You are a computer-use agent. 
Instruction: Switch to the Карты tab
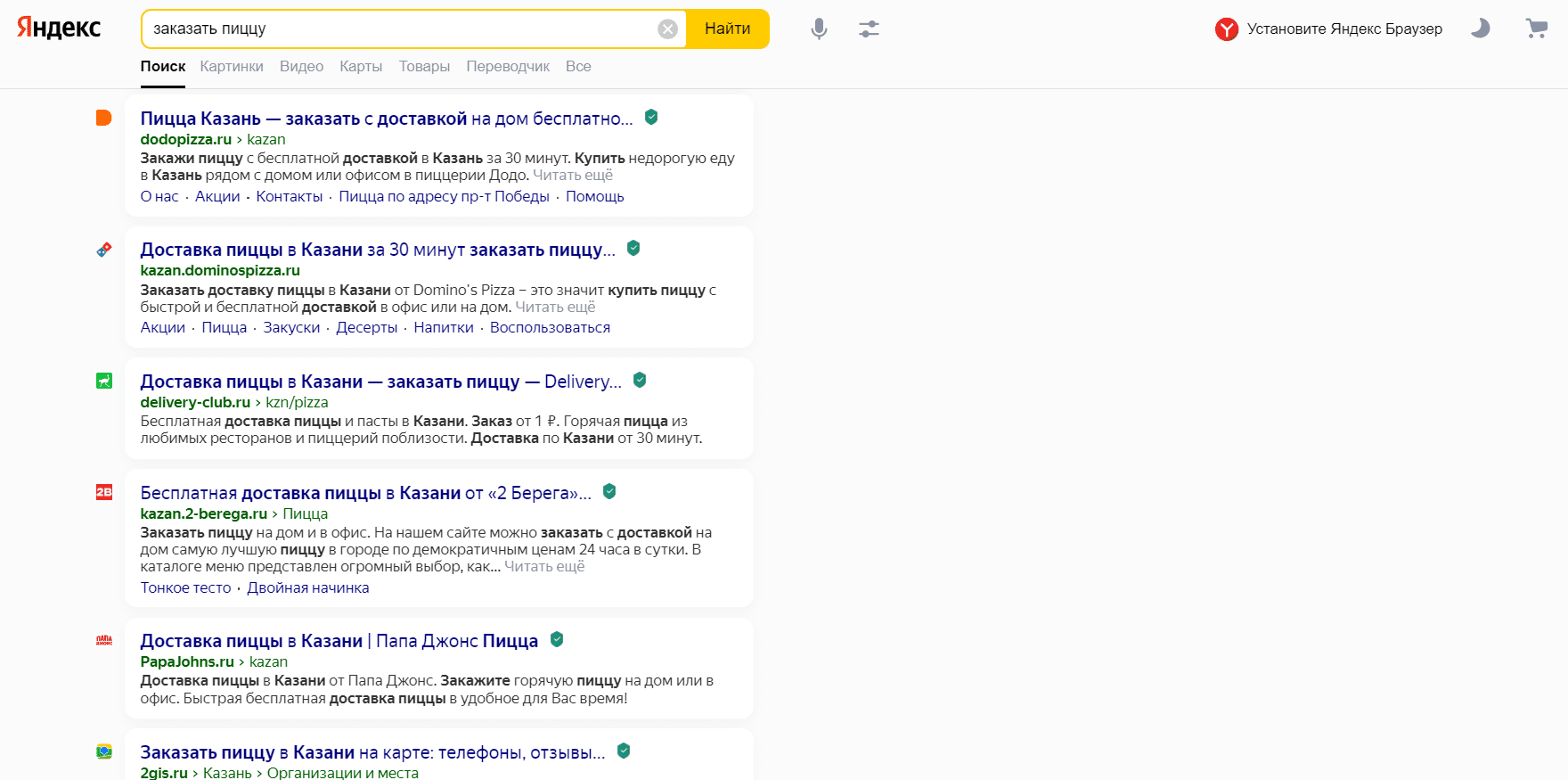[361, 66]
